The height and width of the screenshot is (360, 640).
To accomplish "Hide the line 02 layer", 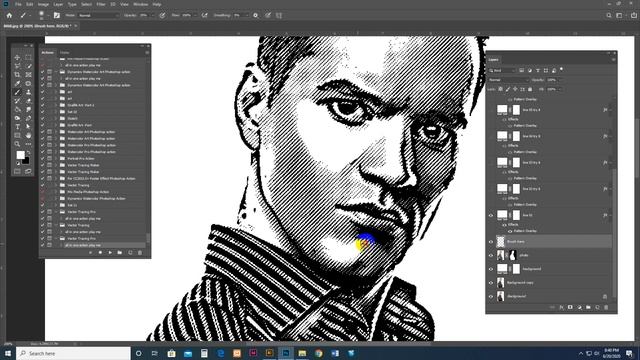I will coord(491,216).
